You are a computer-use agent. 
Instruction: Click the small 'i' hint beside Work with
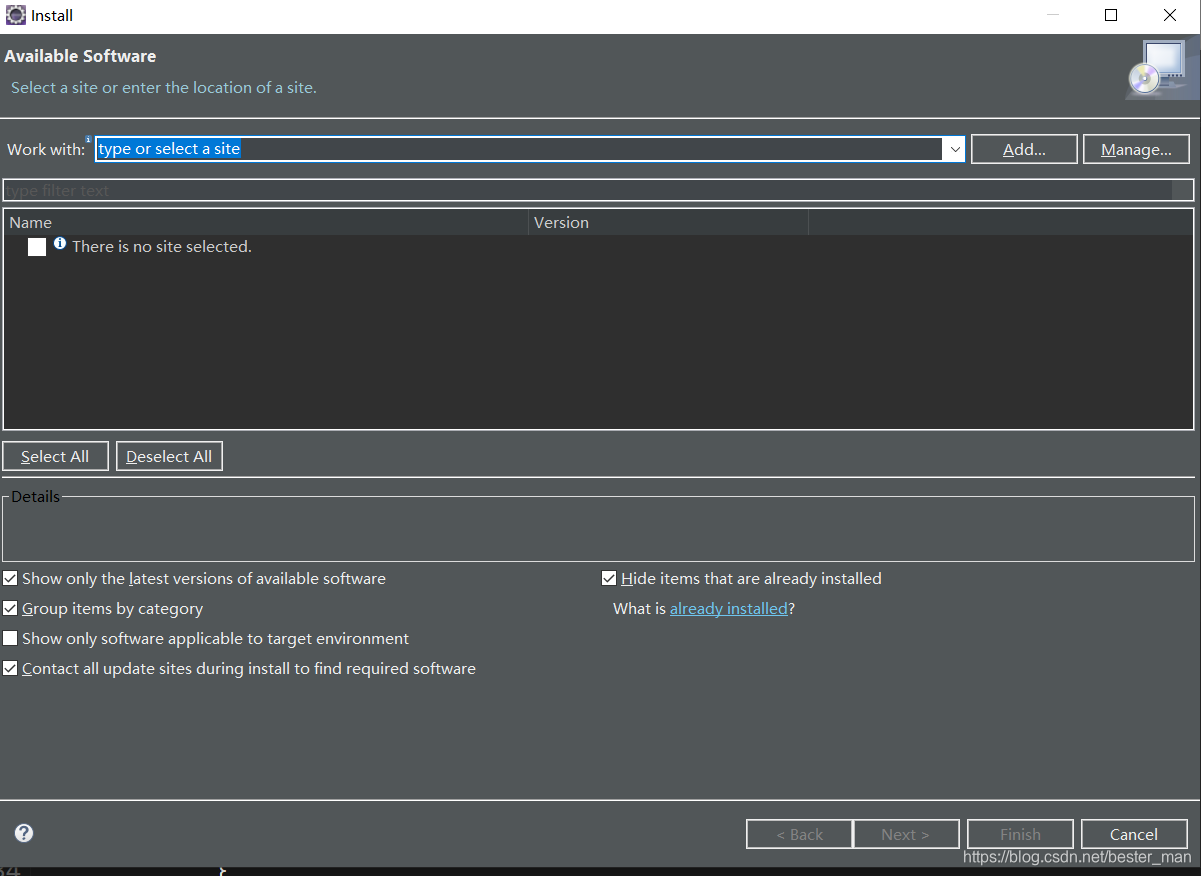point(88,140)
